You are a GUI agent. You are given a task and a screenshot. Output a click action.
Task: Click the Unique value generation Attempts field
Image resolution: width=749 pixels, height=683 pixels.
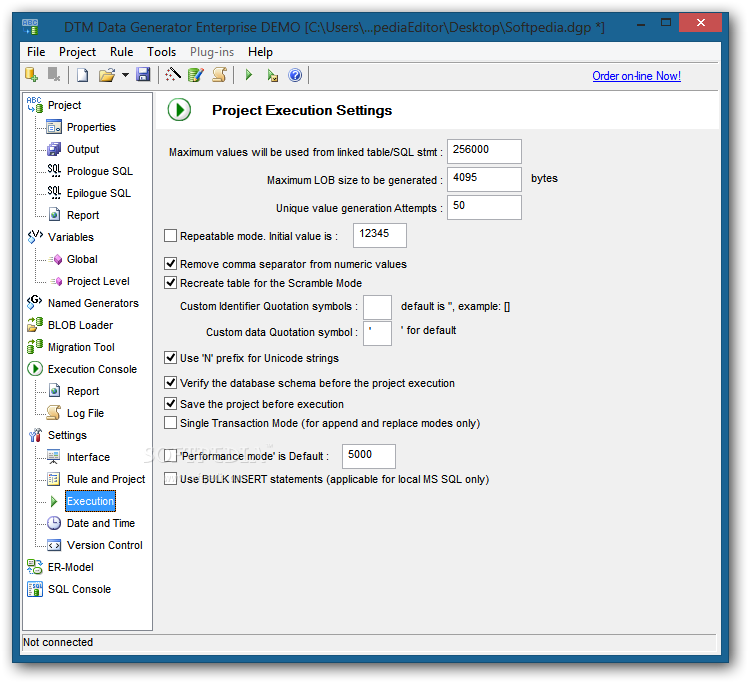(484, 207)
